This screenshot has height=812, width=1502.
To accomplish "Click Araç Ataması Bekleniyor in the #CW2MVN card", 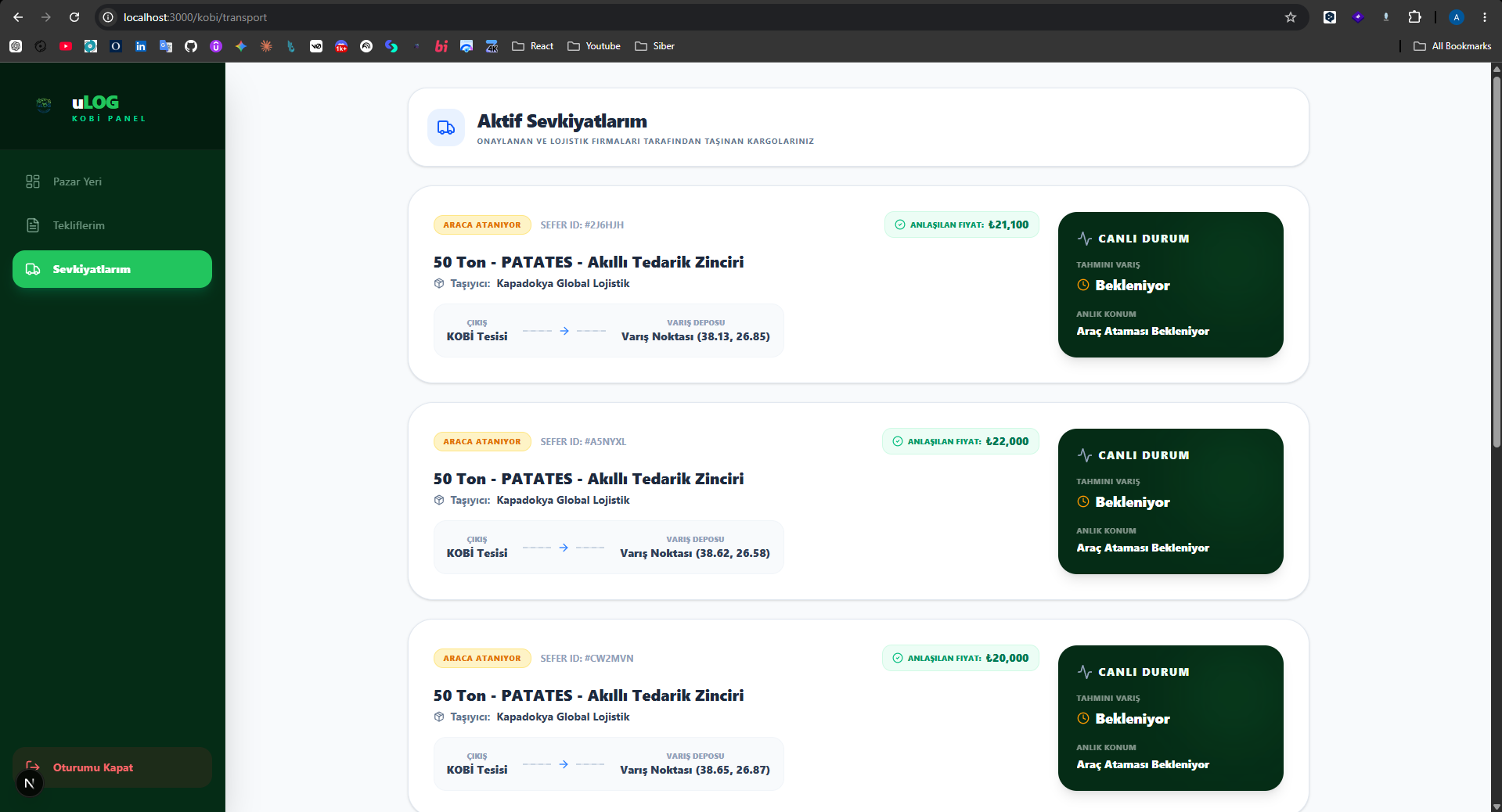I will point(1143,764).
